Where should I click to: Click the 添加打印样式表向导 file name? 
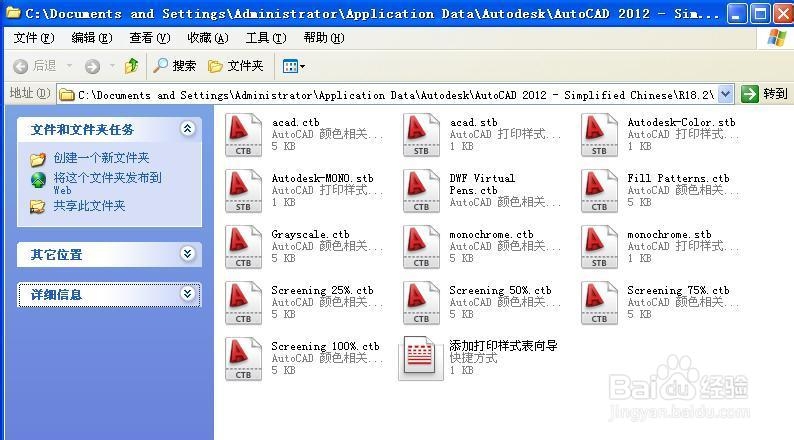(503, 346)
